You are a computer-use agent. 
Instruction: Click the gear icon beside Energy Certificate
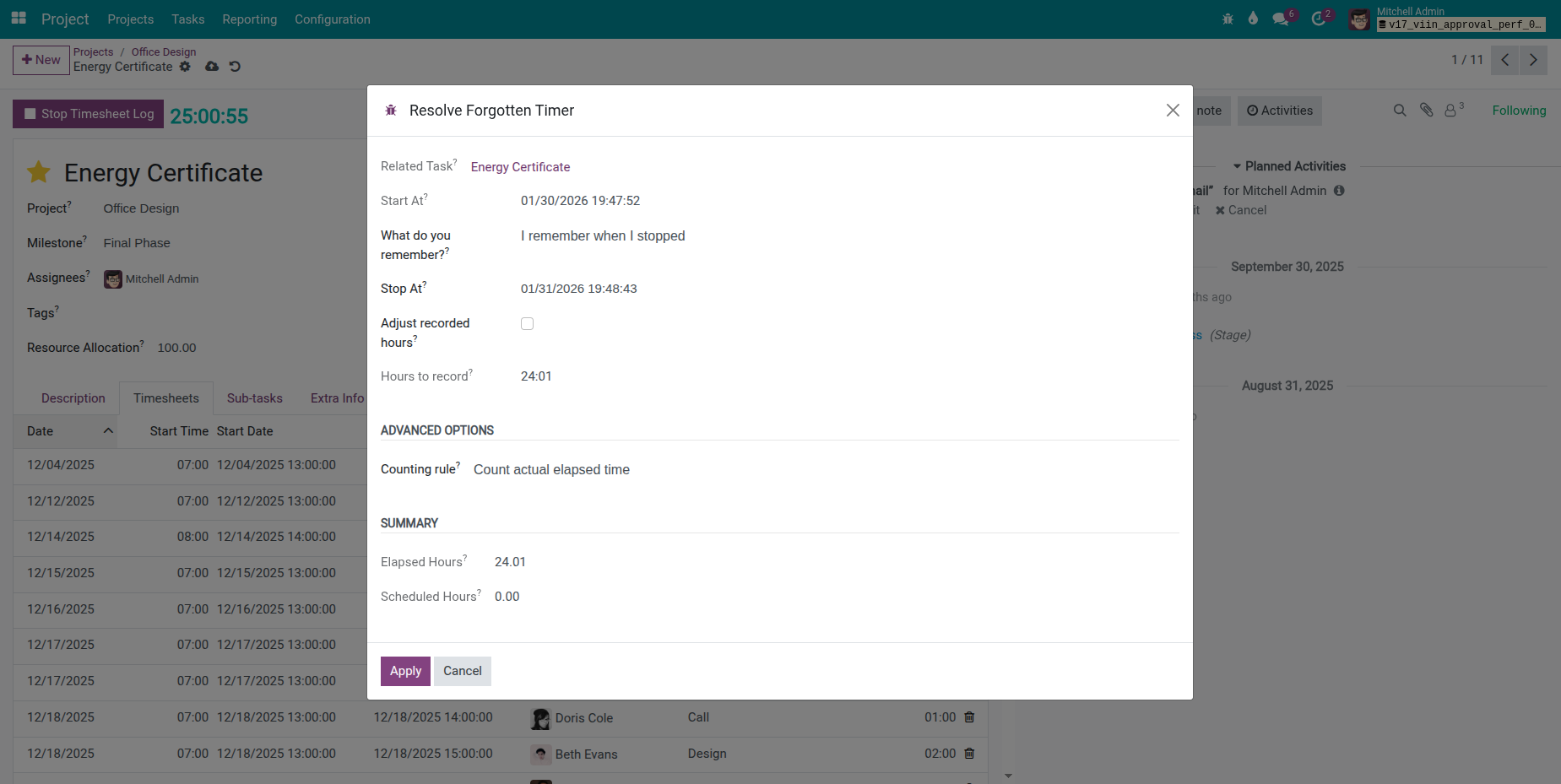tap(185, 67)
